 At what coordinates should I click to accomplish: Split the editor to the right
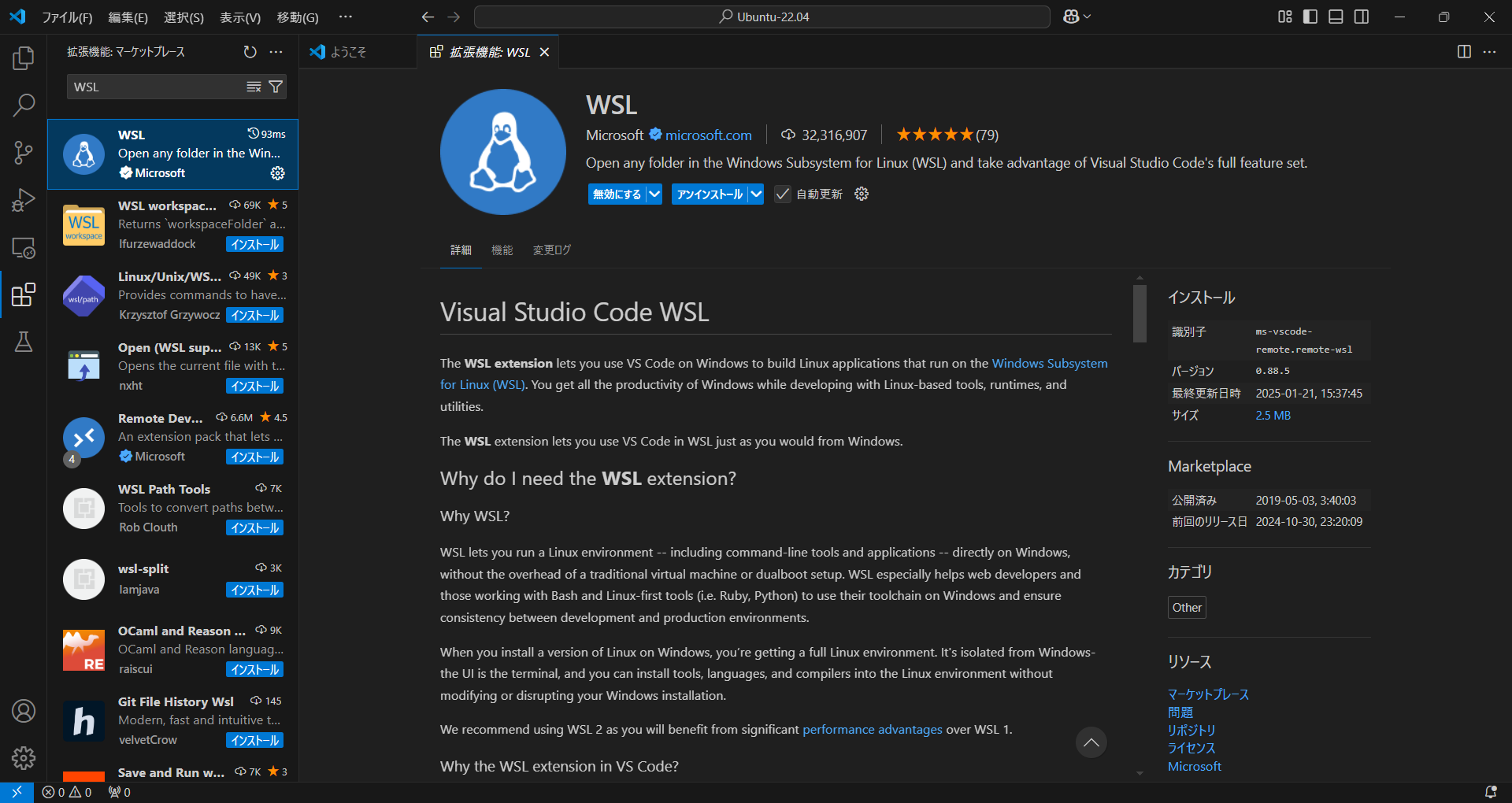point(1464,52)
